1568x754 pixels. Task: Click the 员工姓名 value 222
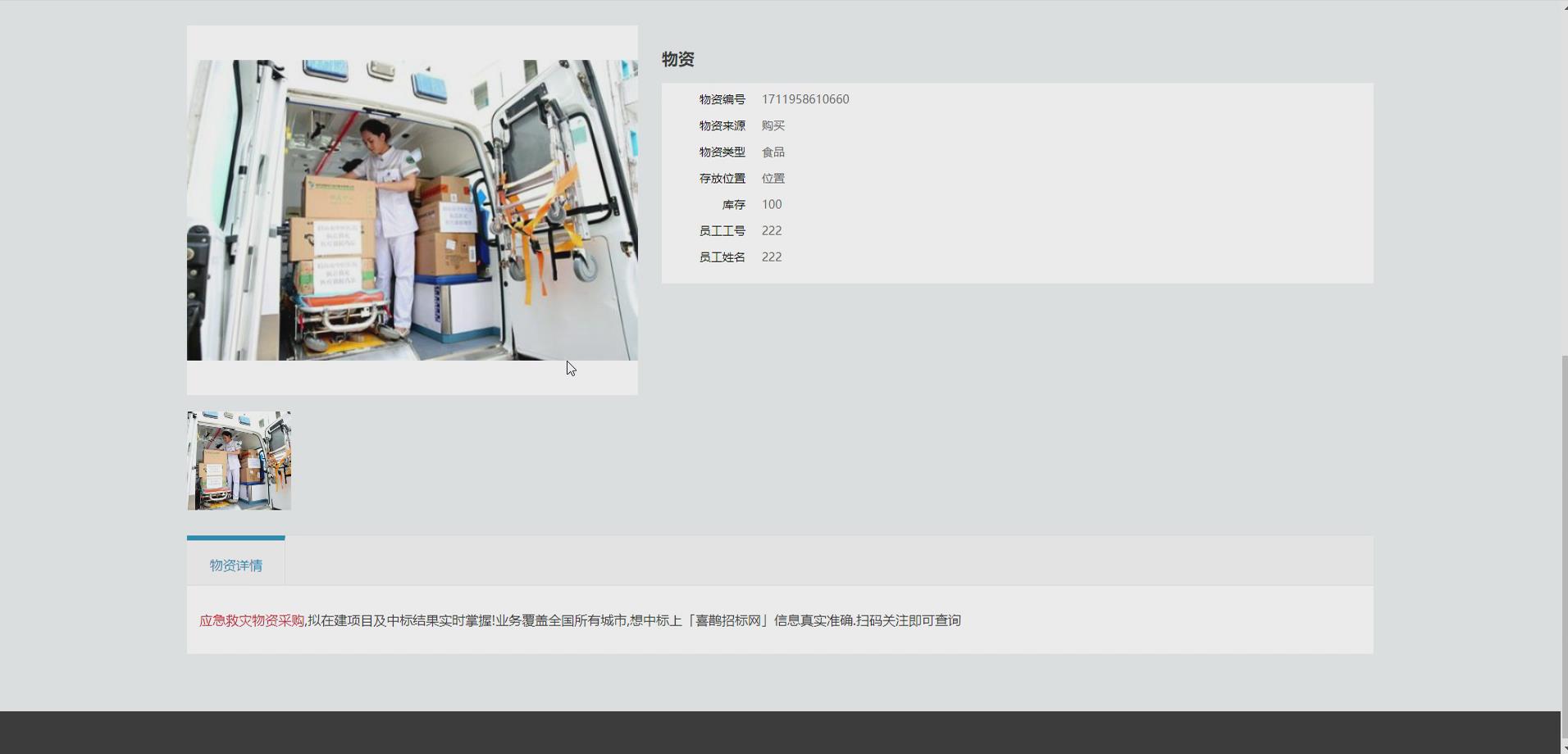click(x=772, y=257)
